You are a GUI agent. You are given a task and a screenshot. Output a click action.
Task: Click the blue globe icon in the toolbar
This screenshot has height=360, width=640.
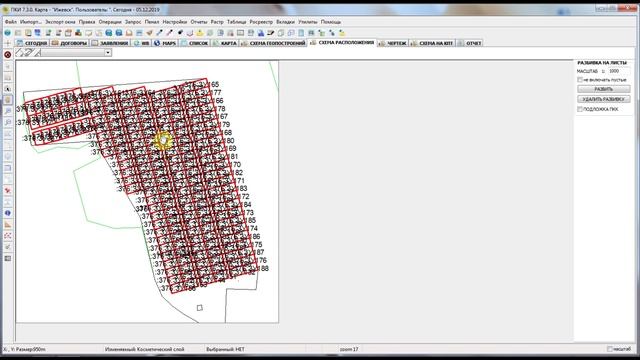(x=7, y=33)
